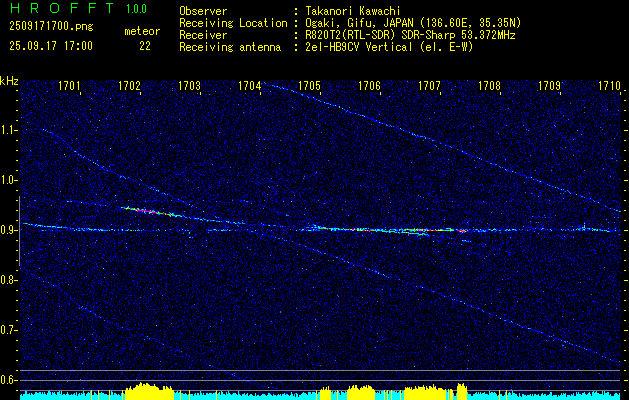
Task: Click the yellow power bar under 1706
Action: point(361,392)
